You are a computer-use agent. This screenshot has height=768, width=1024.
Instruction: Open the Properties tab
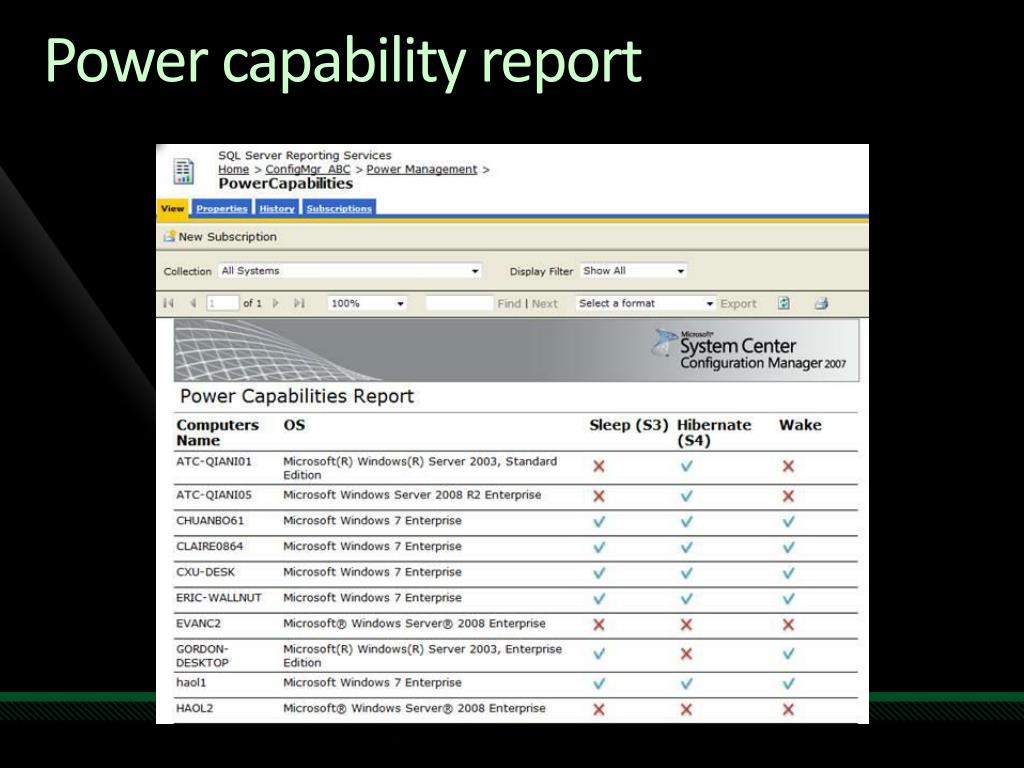point(221,208)
